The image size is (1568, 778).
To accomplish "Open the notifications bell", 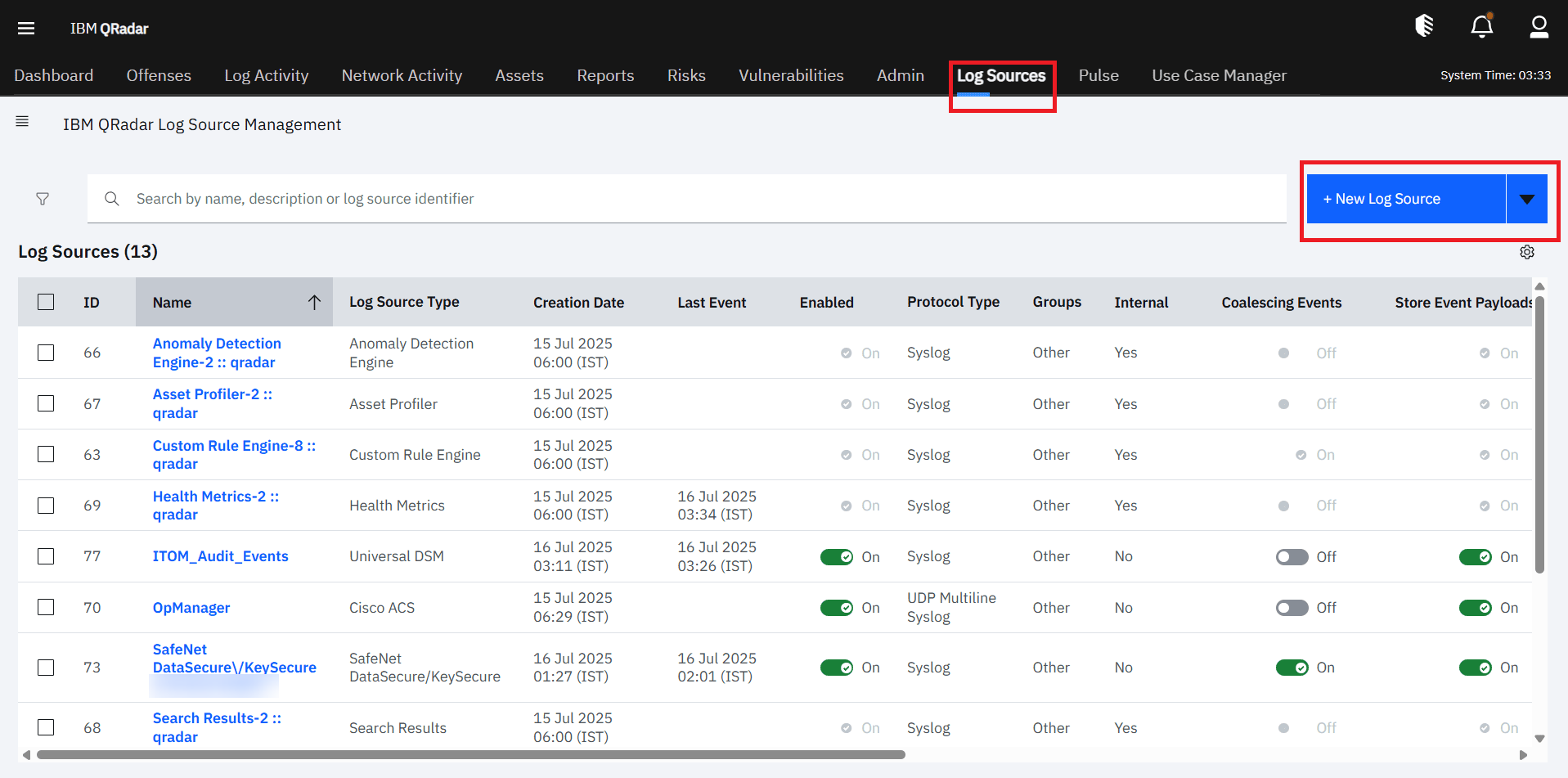I will [1482, 26].
